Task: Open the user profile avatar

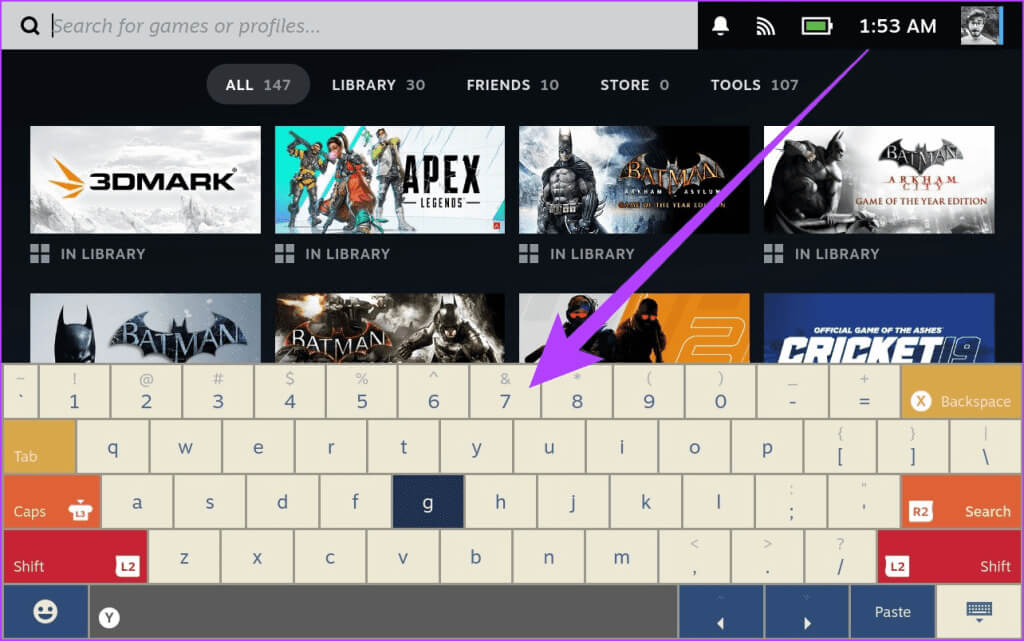Action: point(981,25)
